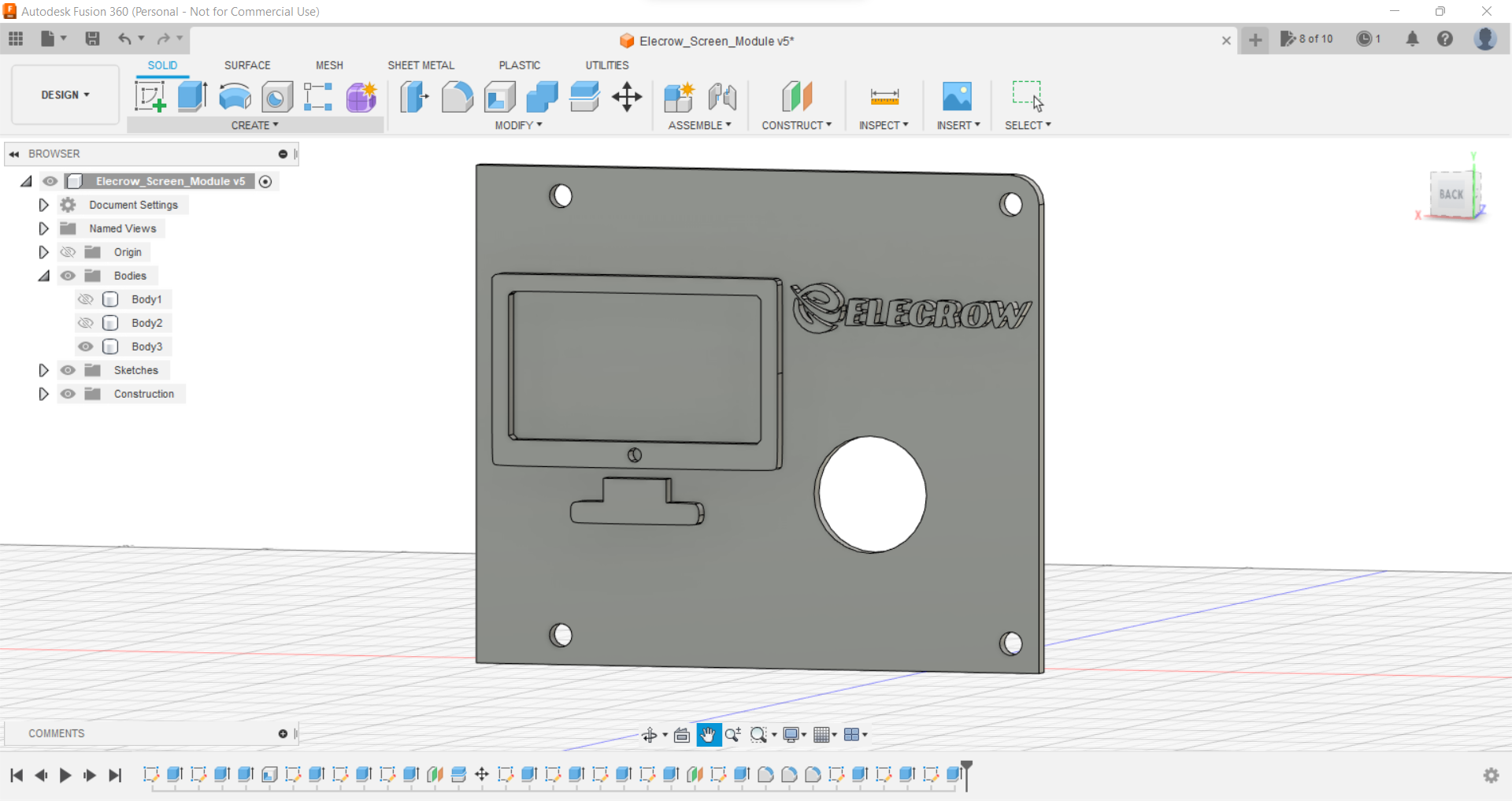Screen dimensions: 1512x801
Task: Open the ASSEMBLE dropdown menu
Action: 699,125
